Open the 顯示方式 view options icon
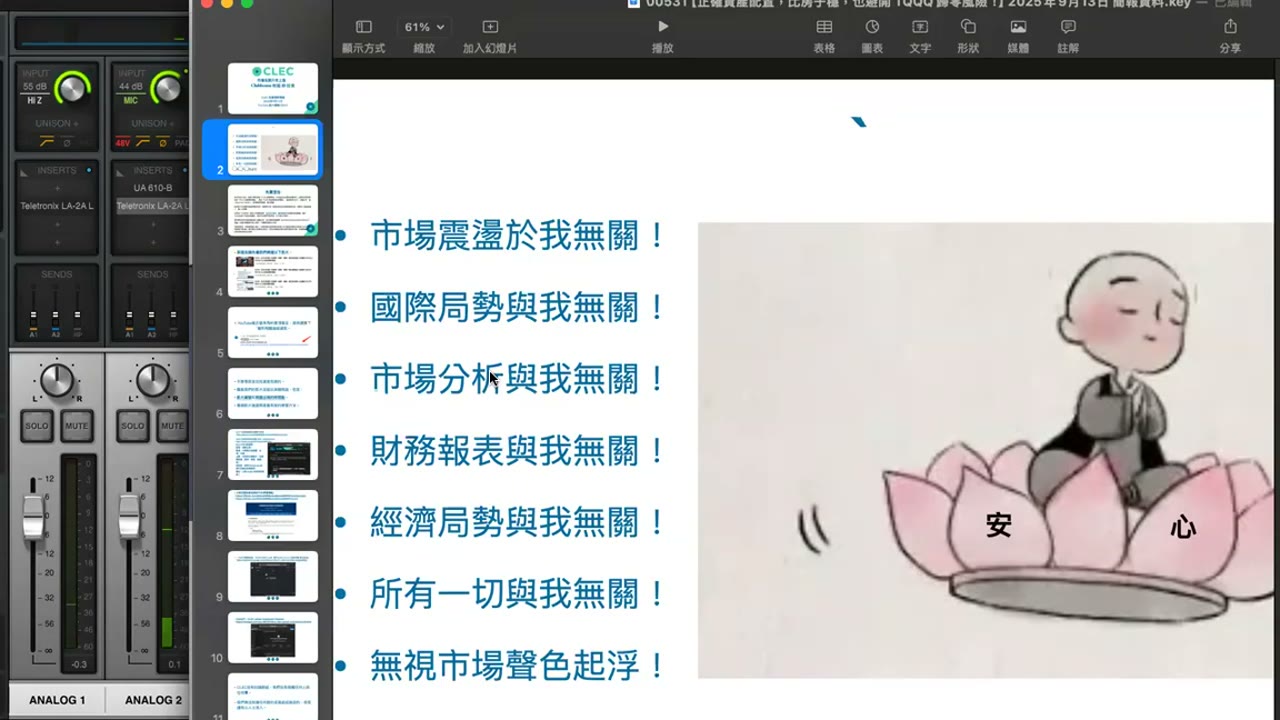This screenshot has height=720, width=1280. point(363,27)
